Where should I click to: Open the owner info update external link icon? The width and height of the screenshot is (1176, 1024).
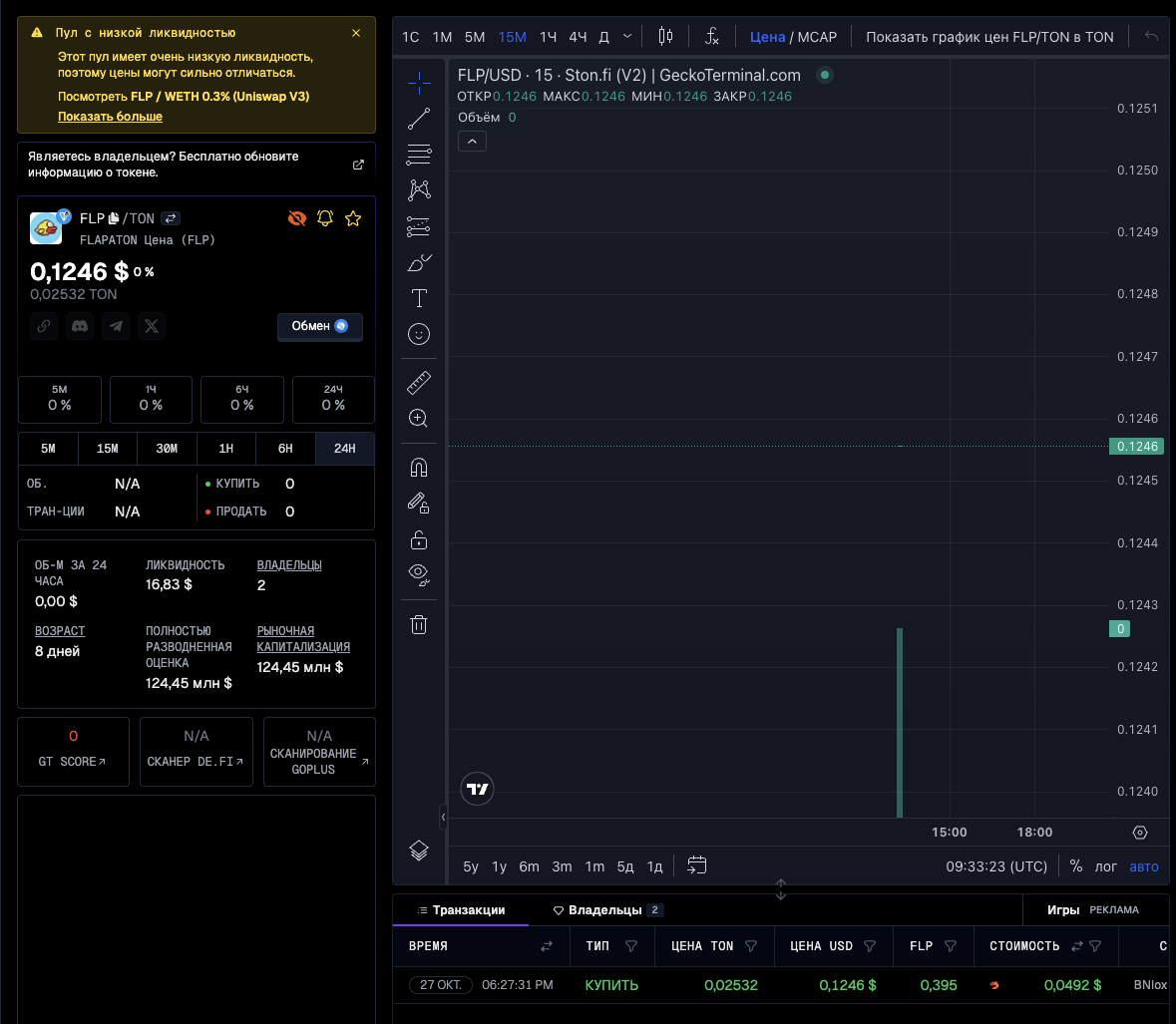tap(358, 165)
